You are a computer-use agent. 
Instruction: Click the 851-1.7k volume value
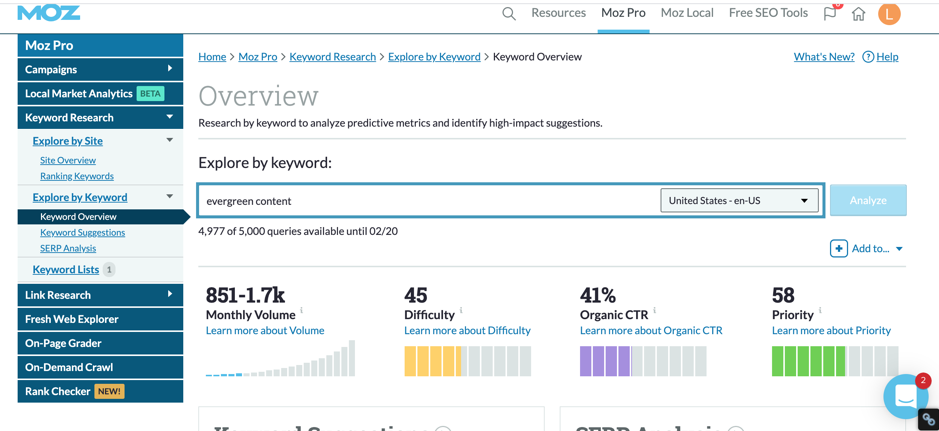[245, 295]
